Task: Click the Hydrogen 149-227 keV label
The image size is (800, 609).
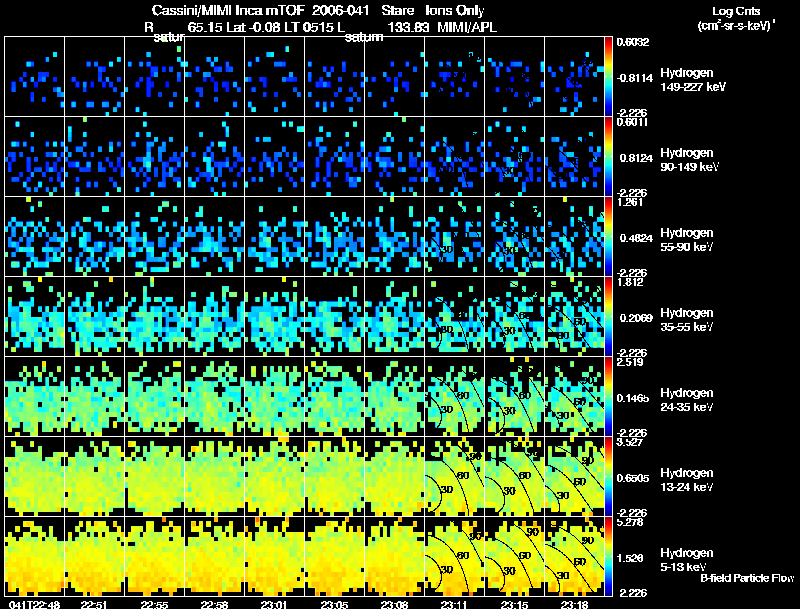Action: pos(693,80)
